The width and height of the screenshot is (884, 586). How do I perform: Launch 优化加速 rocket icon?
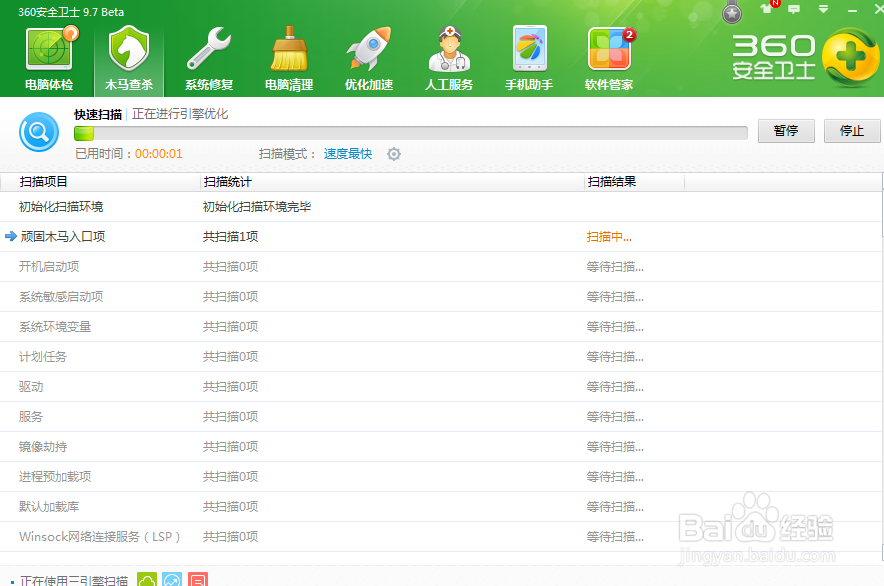point(368,55)
